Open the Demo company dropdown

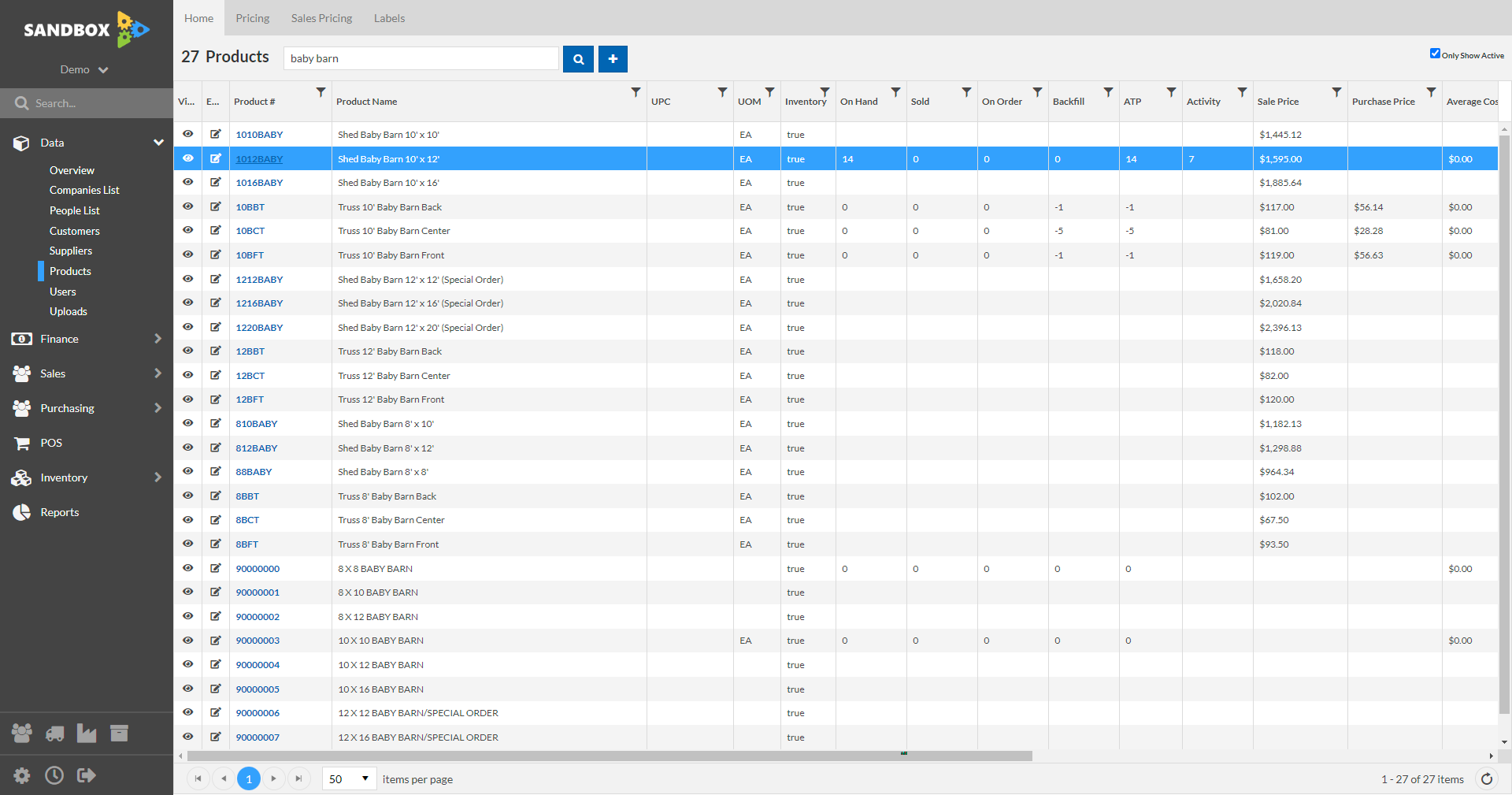pos(85,69)
